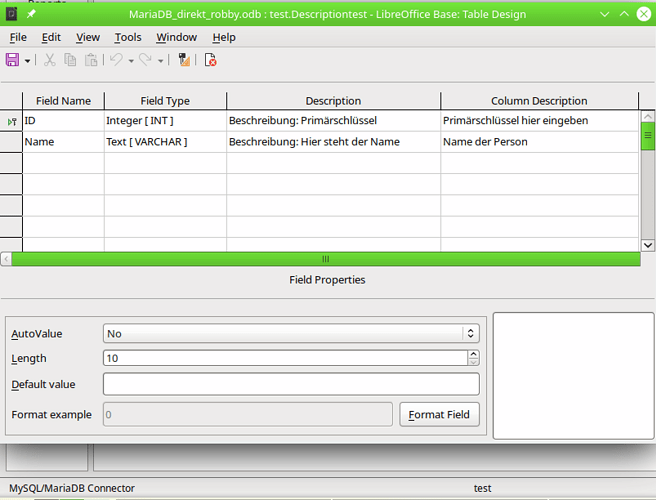
Task: Open the Undo history dropdown arrow
Action: click(131, 61)
